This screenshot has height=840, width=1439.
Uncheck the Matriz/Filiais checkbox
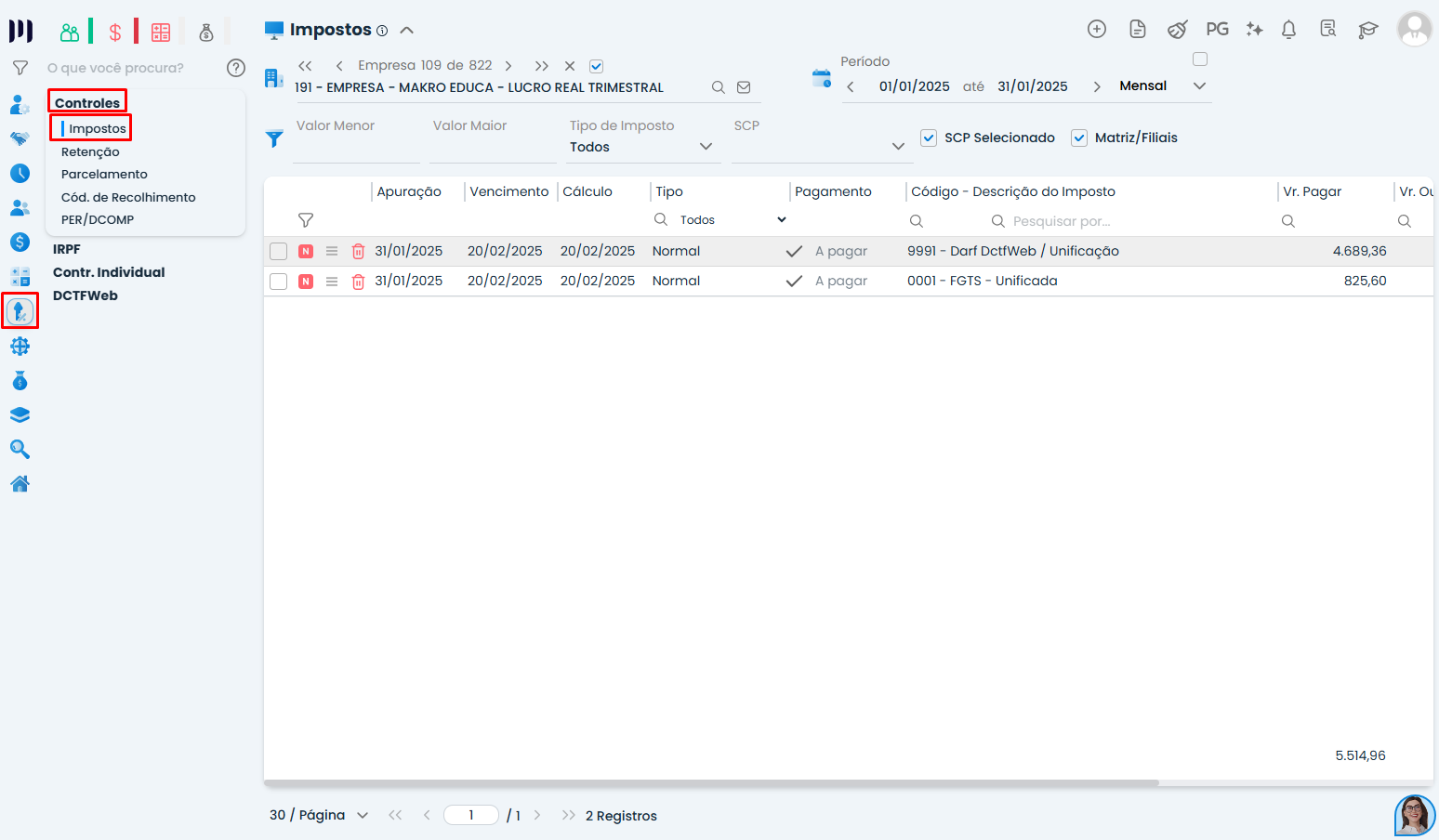[1079, 138]
